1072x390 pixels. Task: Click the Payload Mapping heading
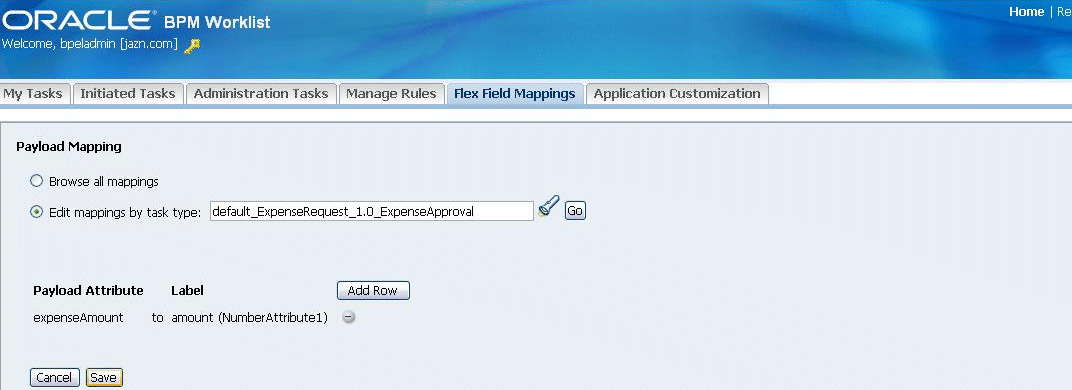68,146
